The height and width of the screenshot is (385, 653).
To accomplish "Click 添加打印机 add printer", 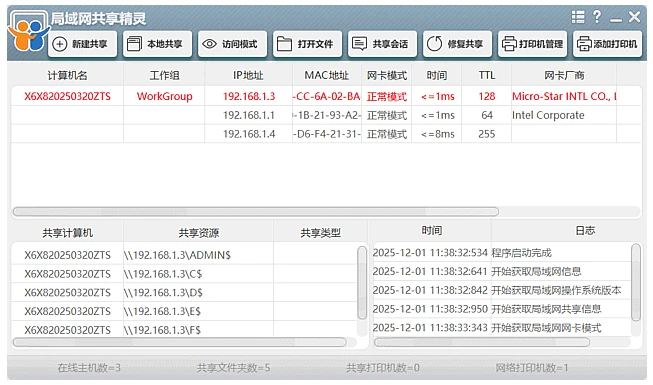I will point(607,44).
